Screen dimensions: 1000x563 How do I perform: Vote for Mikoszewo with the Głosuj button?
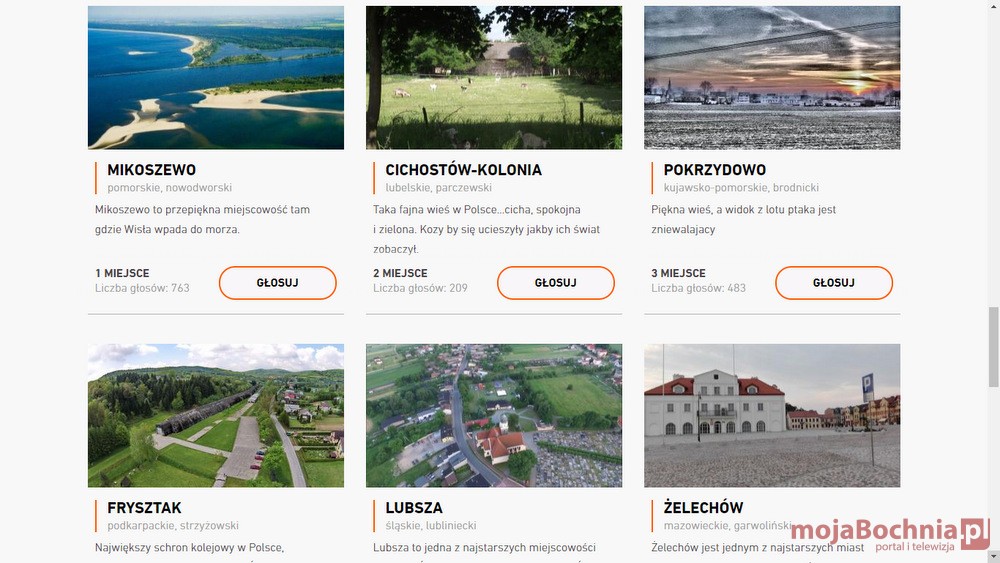pos(277,283)
